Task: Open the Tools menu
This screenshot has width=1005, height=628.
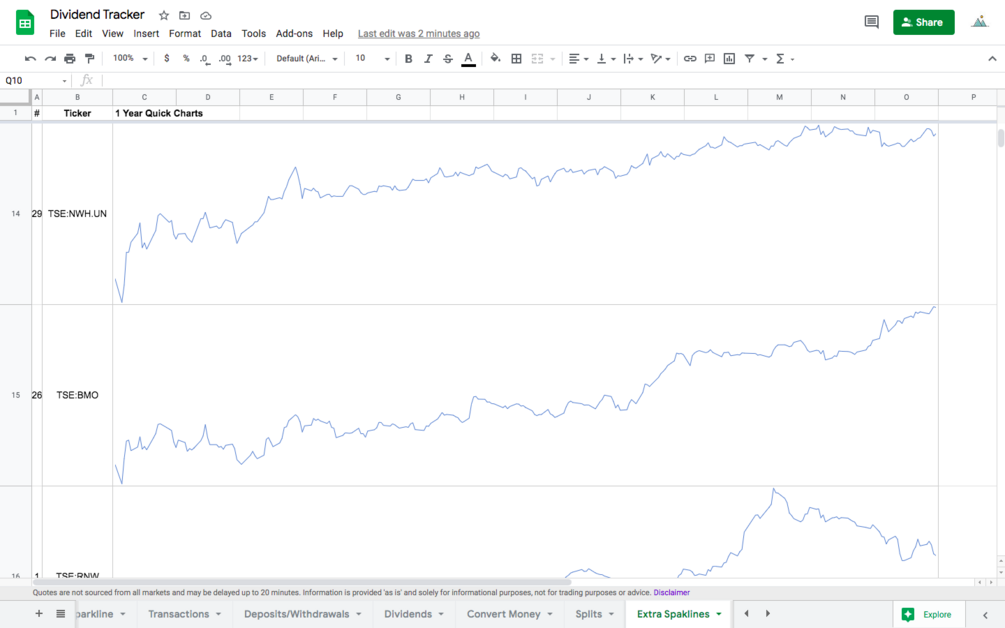Action: (x=253, y=33)
